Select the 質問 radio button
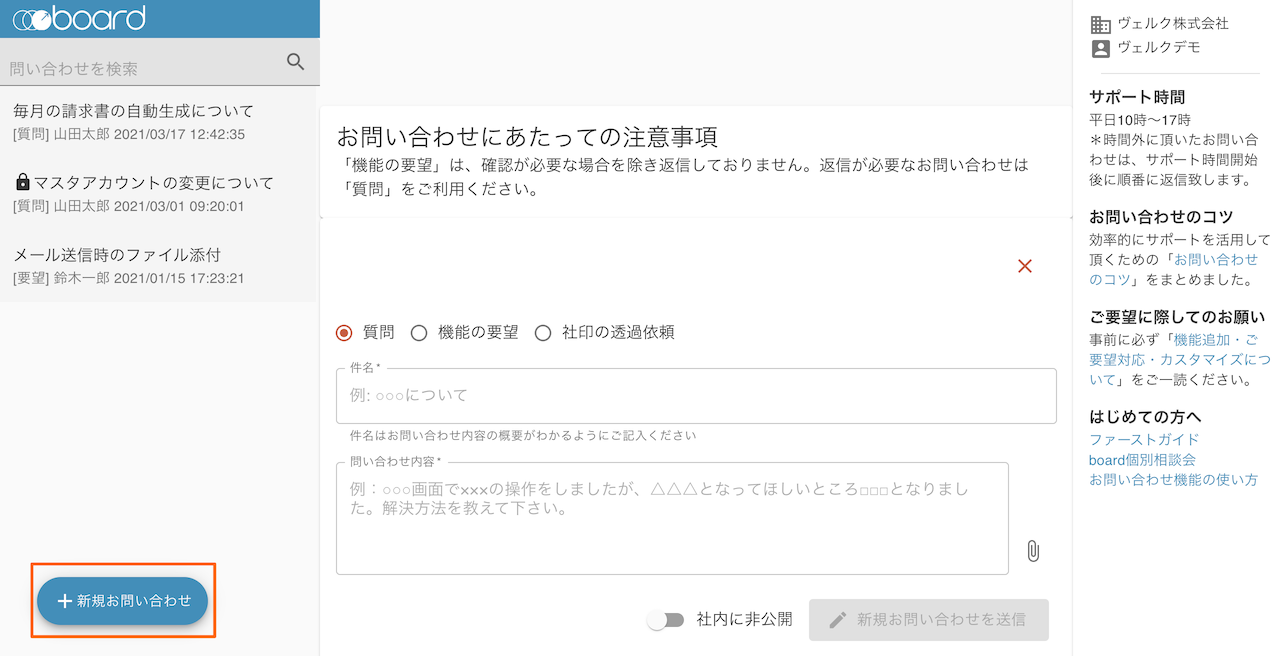 click(x=343, y=332)
